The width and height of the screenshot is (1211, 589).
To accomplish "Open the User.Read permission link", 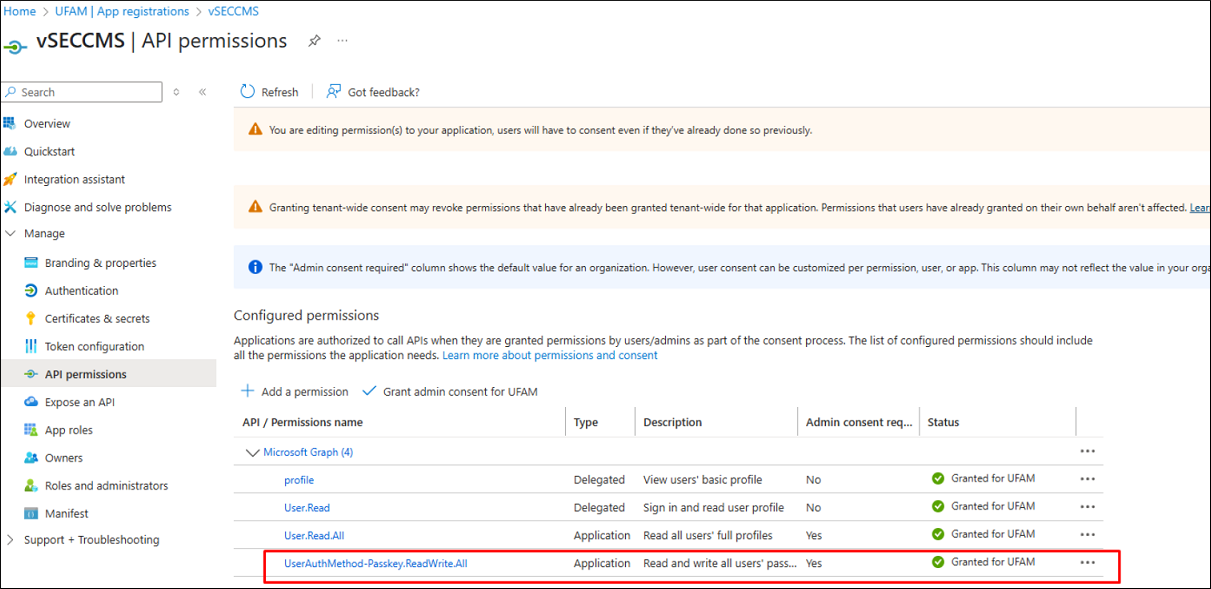I will (x=307, y=508).
